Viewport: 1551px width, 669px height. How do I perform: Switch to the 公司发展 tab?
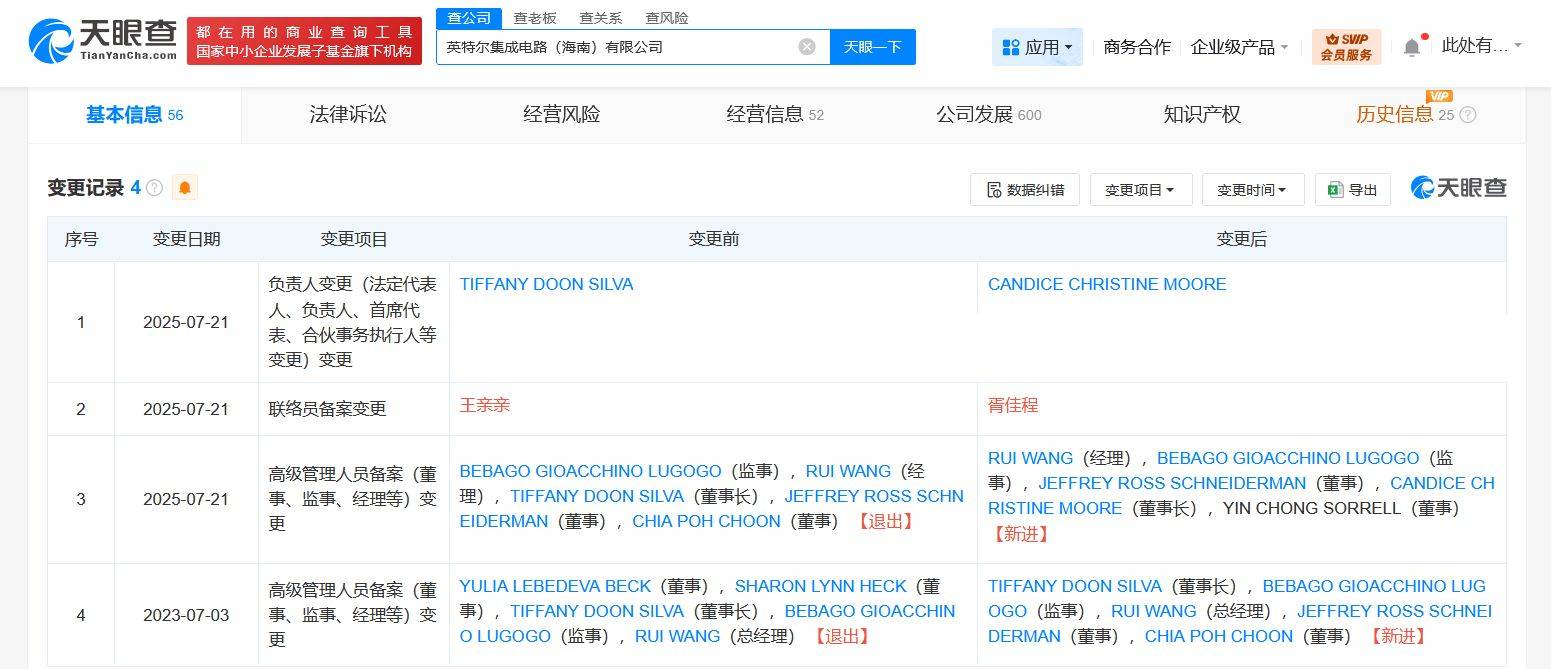(988, 115)
